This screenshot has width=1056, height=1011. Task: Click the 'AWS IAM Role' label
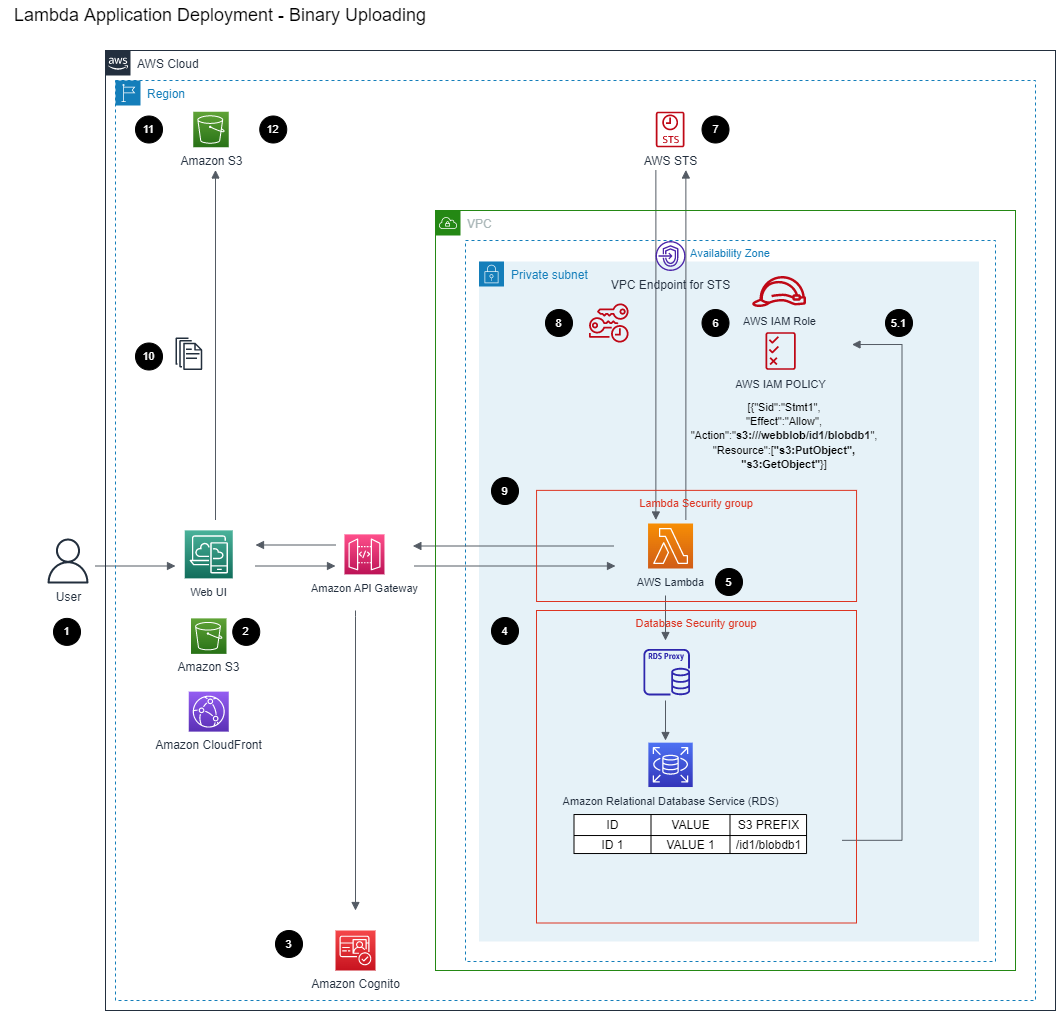(779, 321)
